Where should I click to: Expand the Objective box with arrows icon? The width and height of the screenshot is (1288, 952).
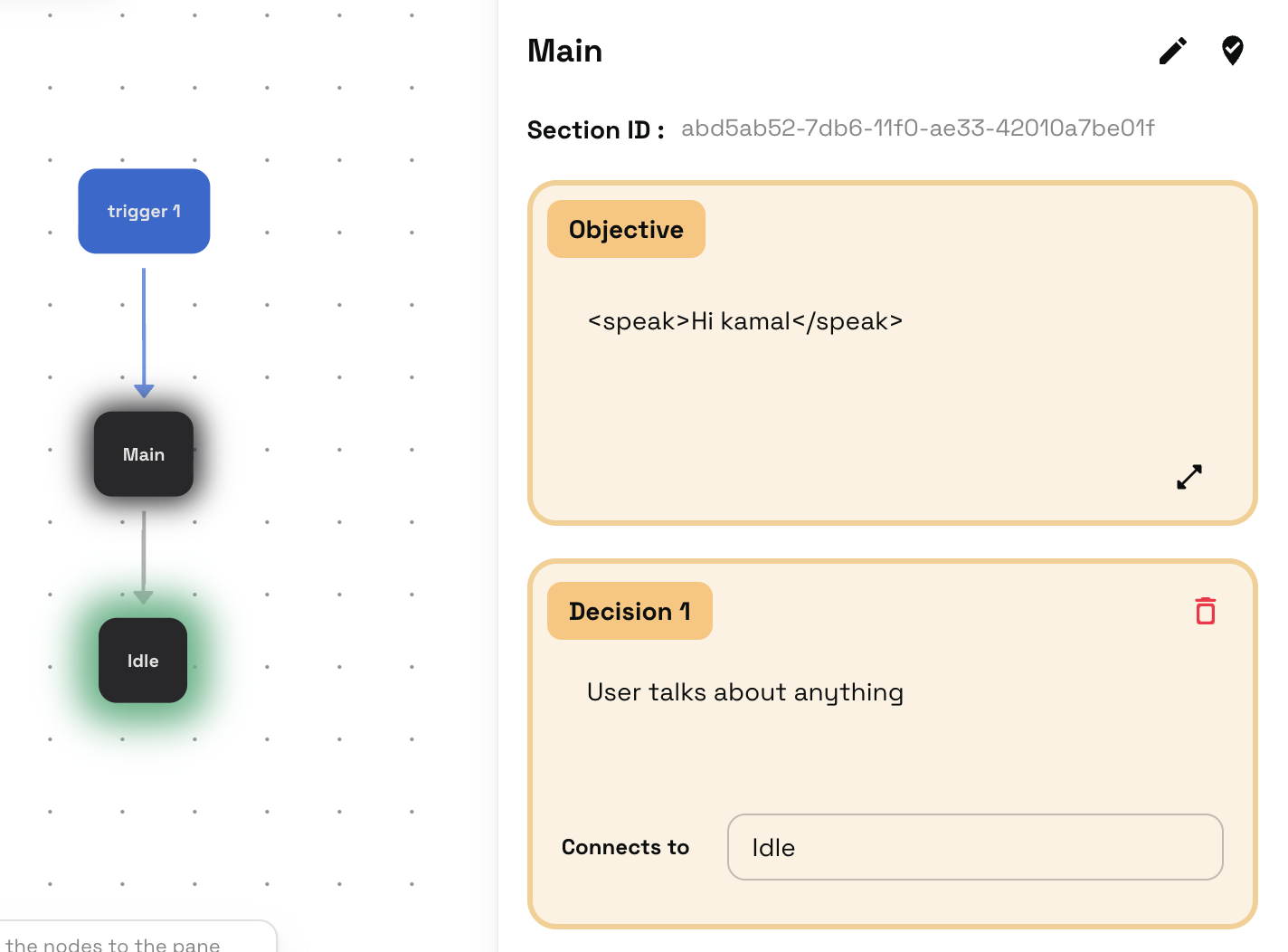pos(1189,477)
